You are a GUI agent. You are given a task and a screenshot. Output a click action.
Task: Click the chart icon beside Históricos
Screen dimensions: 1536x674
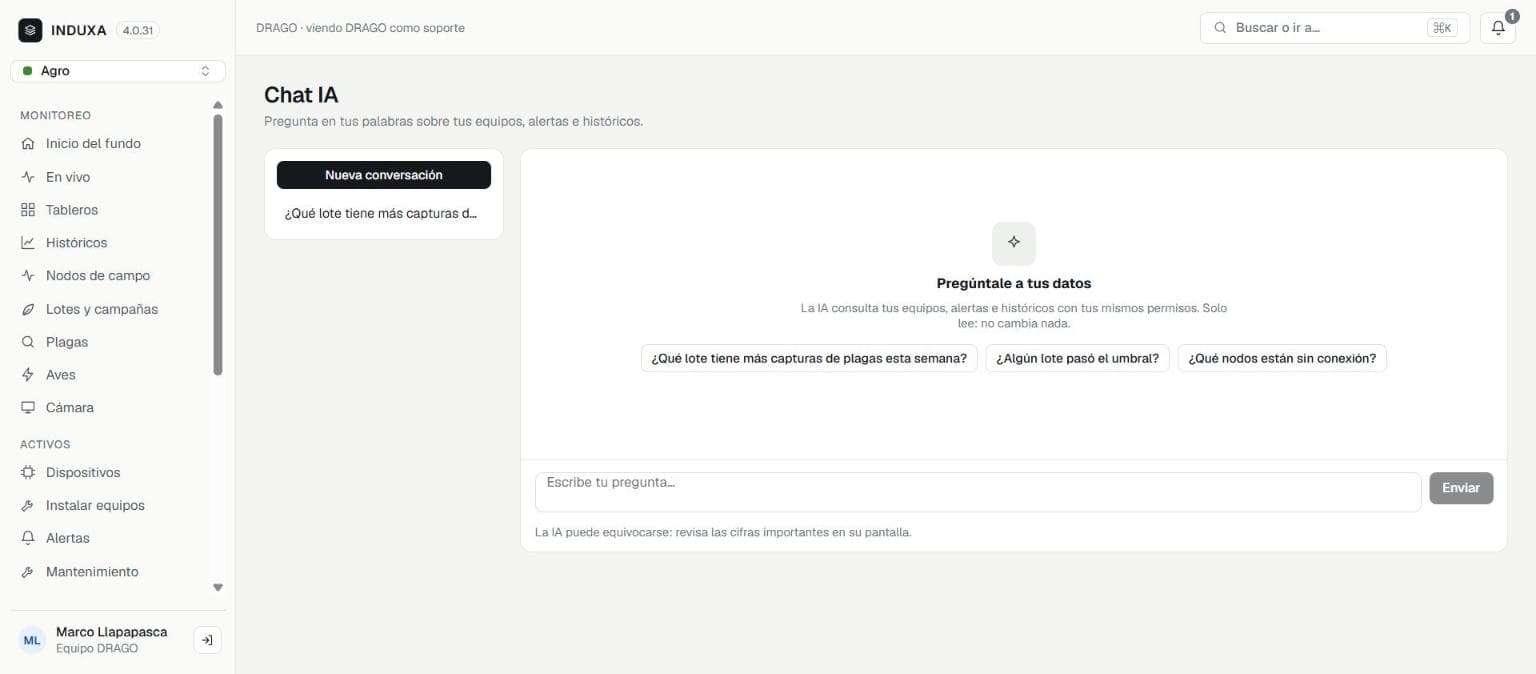(x=28, y=243)
